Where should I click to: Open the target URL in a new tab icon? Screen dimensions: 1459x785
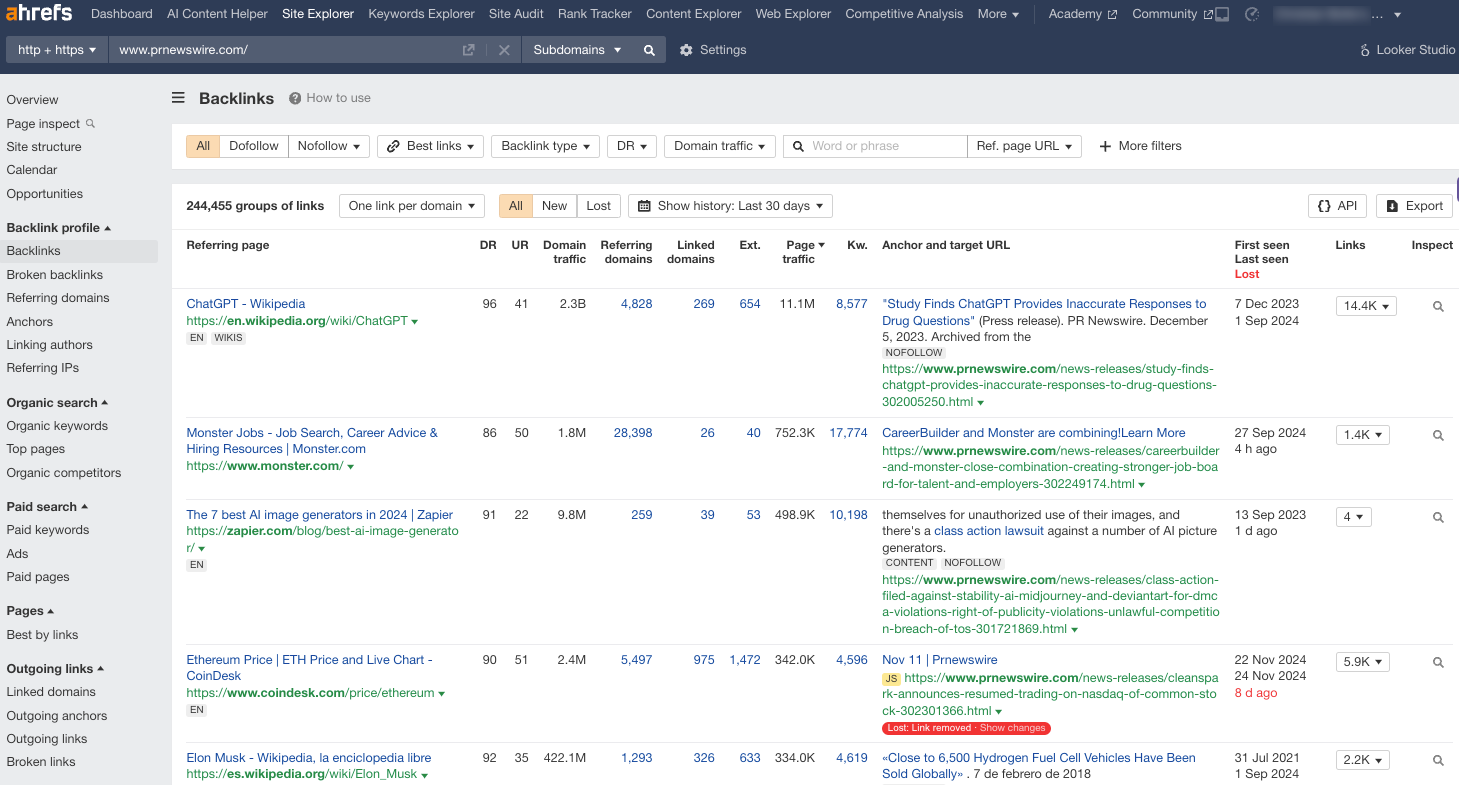tap(468, 50)
